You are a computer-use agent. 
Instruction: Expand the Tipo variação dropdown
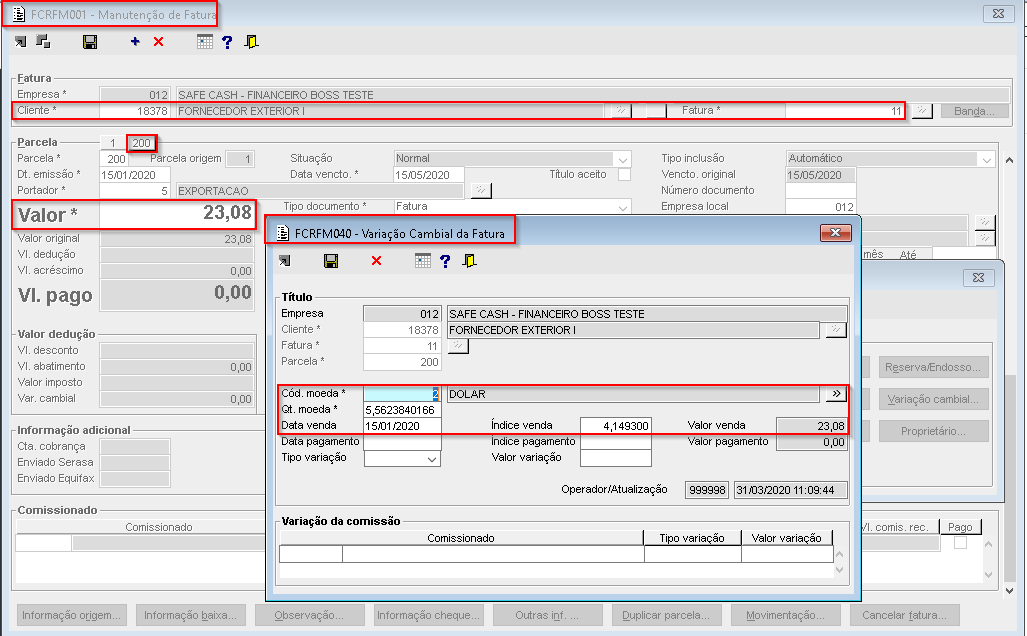(x=432, y=458)
